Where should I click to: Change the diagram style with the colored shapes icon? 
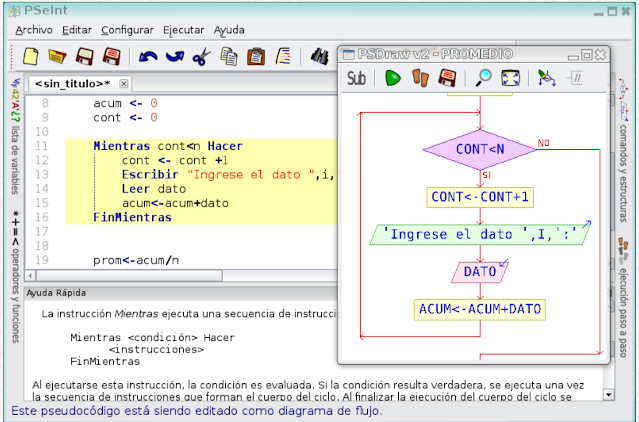tap(546, 78)
